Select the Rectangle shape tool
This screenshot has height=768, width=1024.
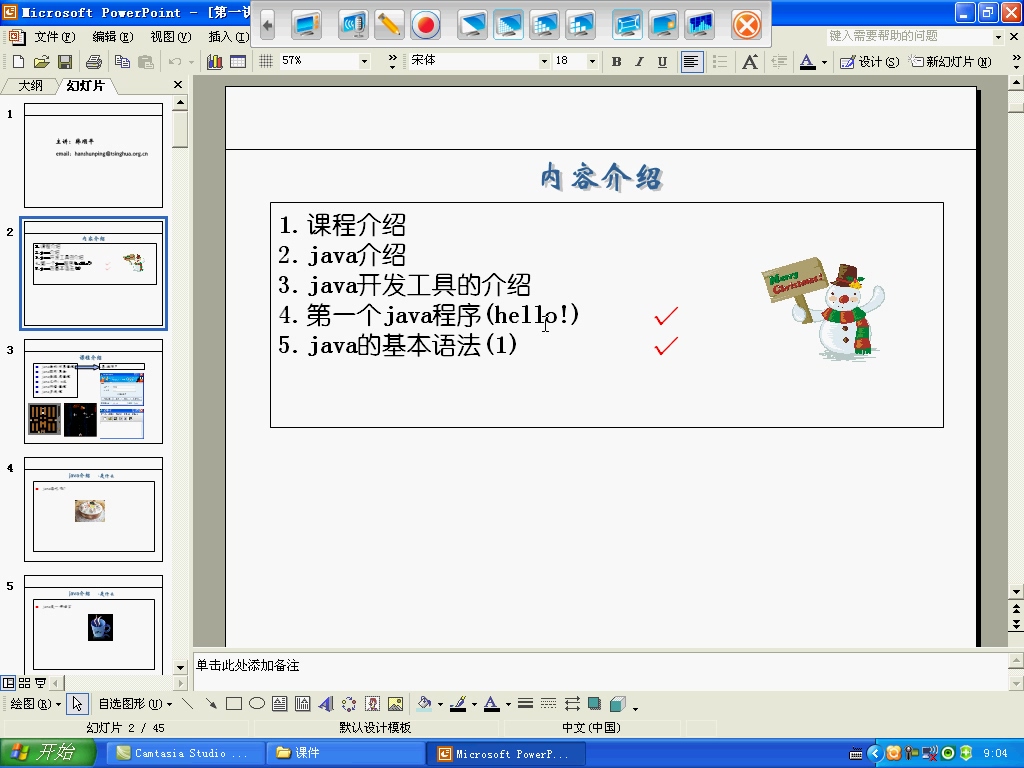(234, 703)
